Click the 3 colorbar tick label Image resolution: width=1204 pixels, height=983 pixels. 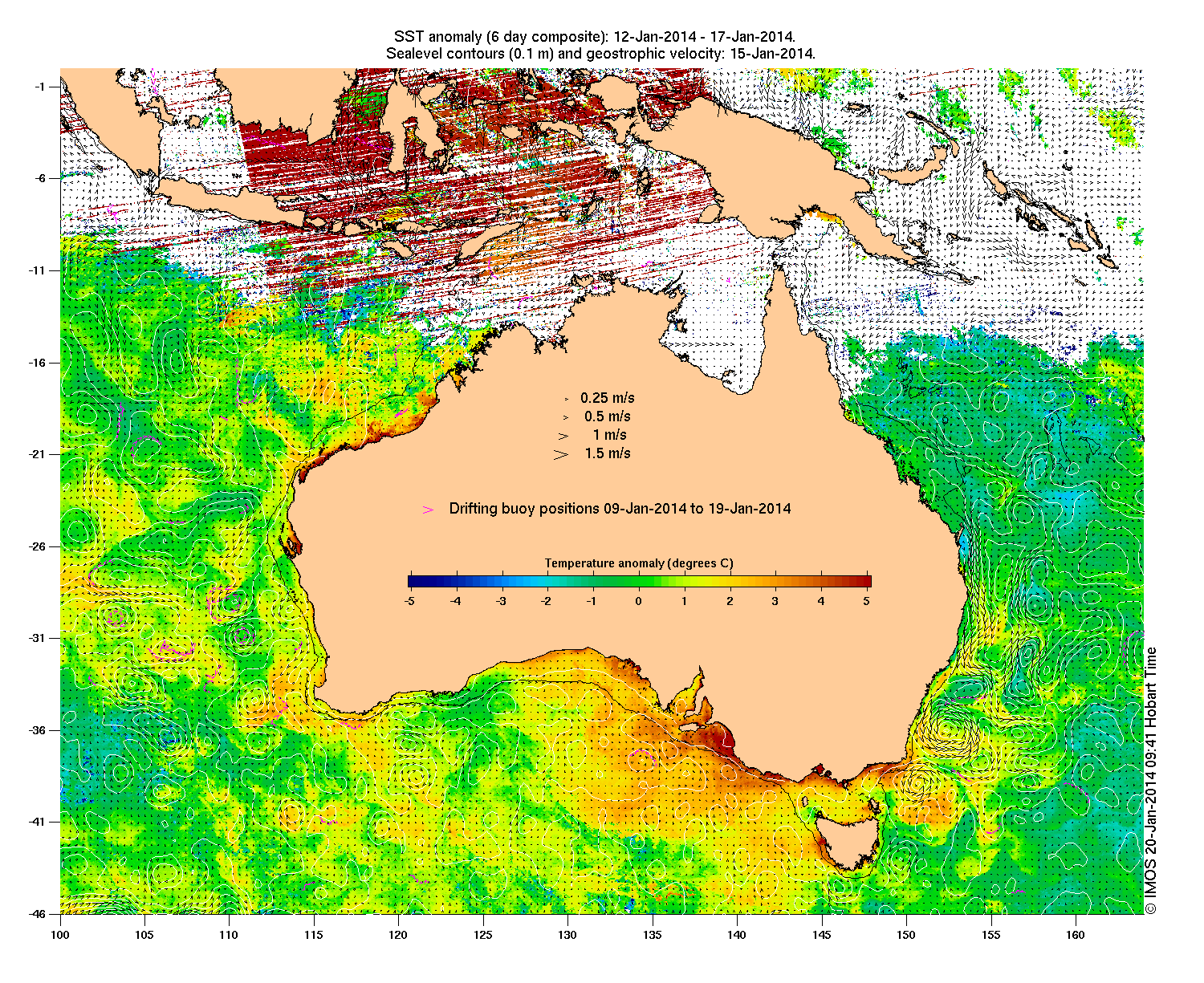click(776, 600)
